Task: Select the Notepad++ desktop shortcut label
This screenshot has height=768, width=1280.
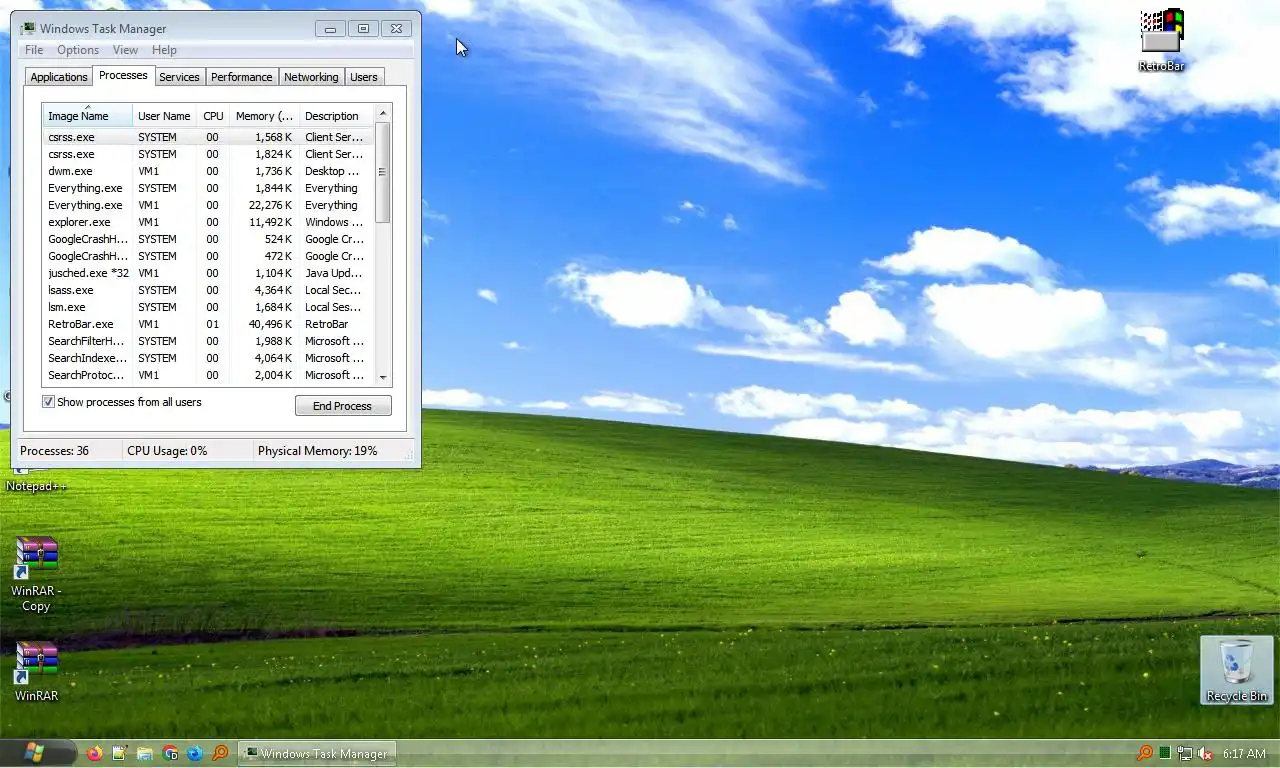Action: point(36,486)
